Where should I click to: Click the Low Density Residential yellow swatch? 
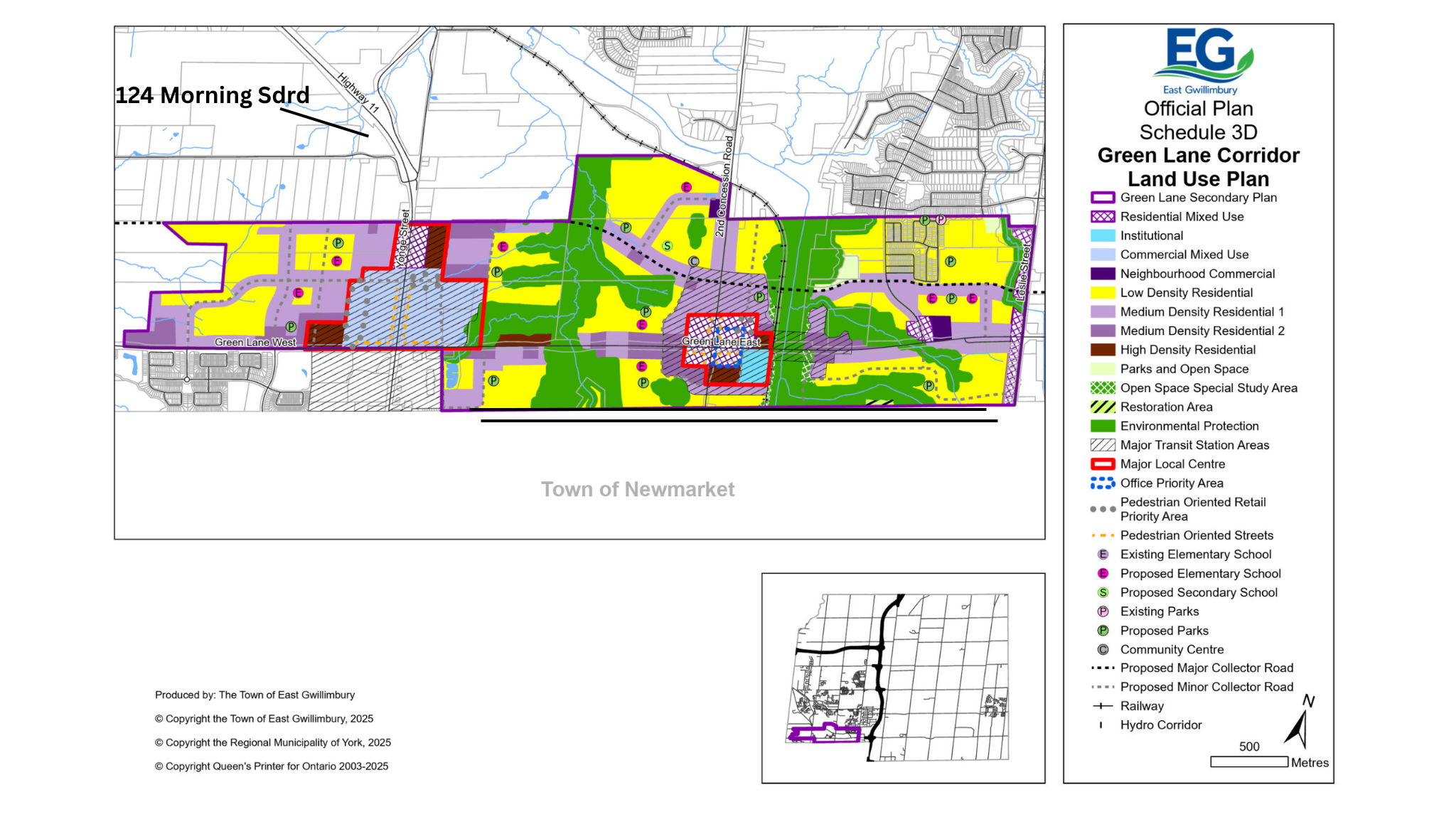coord(1103,292)
